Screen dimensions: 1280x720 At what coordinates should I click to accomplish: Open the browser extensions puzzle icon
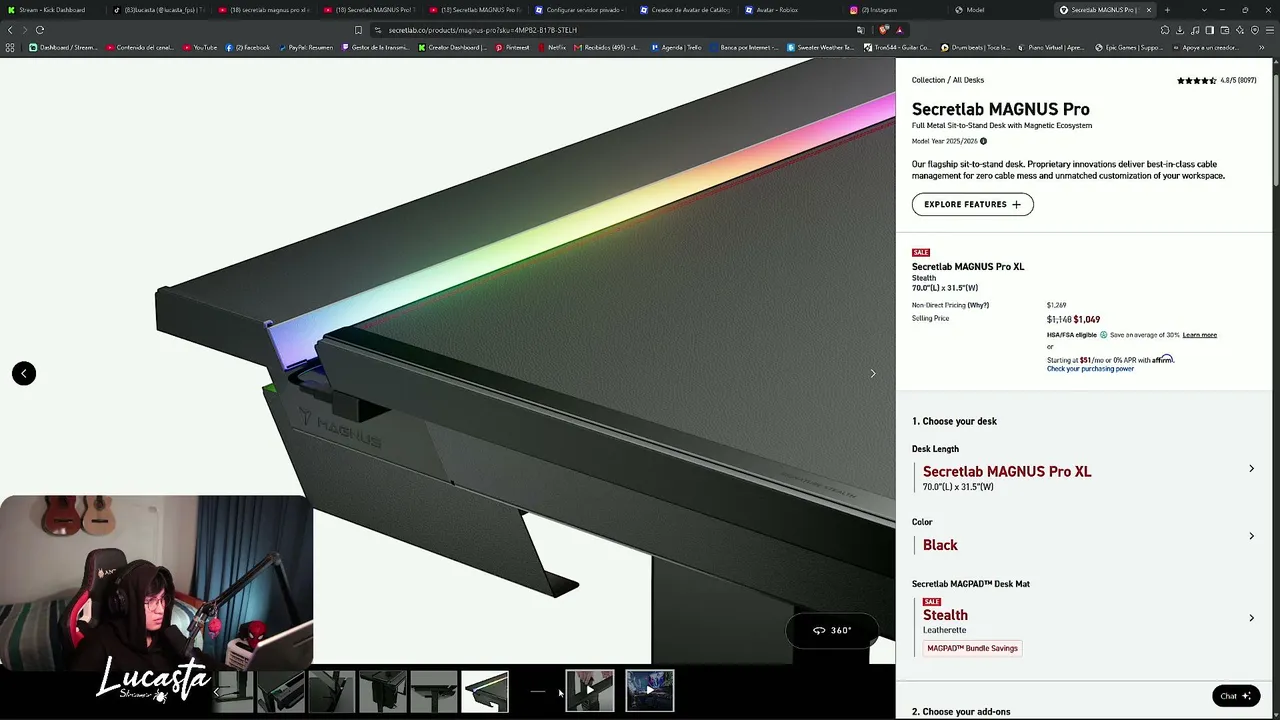click(x=1165, y=30)
